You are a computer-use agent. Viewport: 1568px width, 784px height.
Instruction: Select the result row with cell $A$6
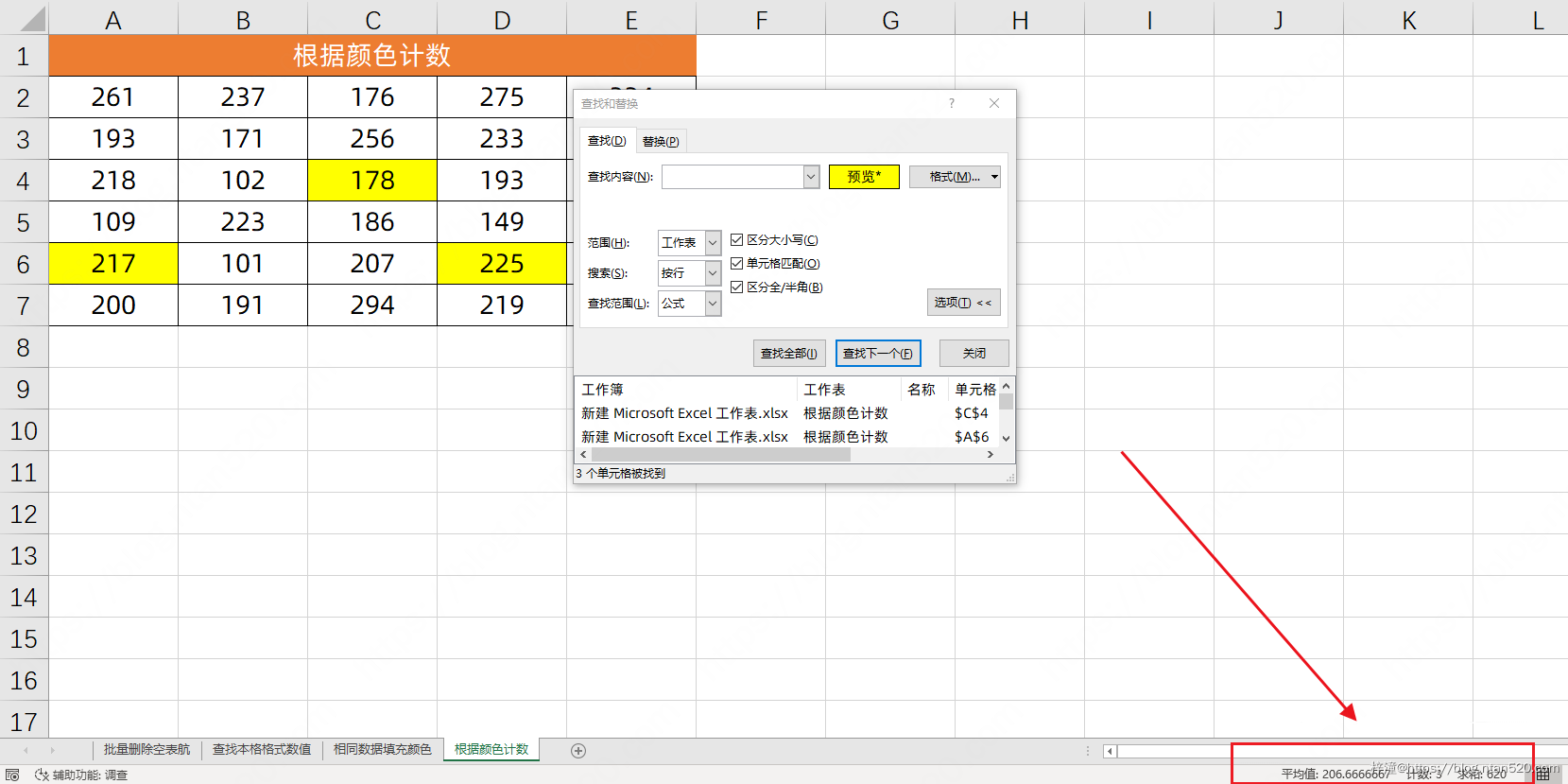786,437
